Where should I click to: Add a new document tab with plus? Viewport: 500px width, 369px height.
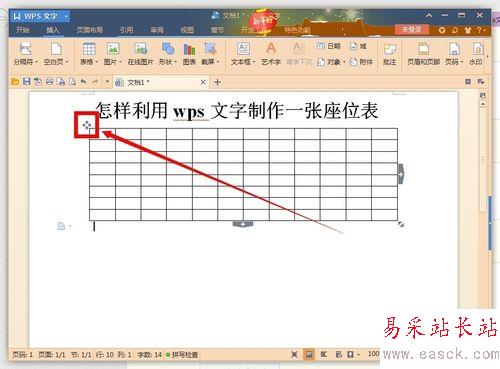pos(217,82)
